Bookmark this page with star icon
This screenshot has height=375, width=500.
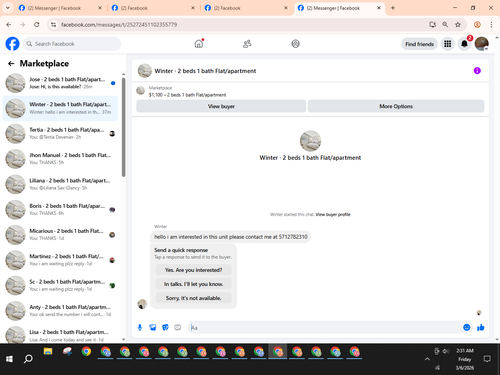[x=458, y=24]
